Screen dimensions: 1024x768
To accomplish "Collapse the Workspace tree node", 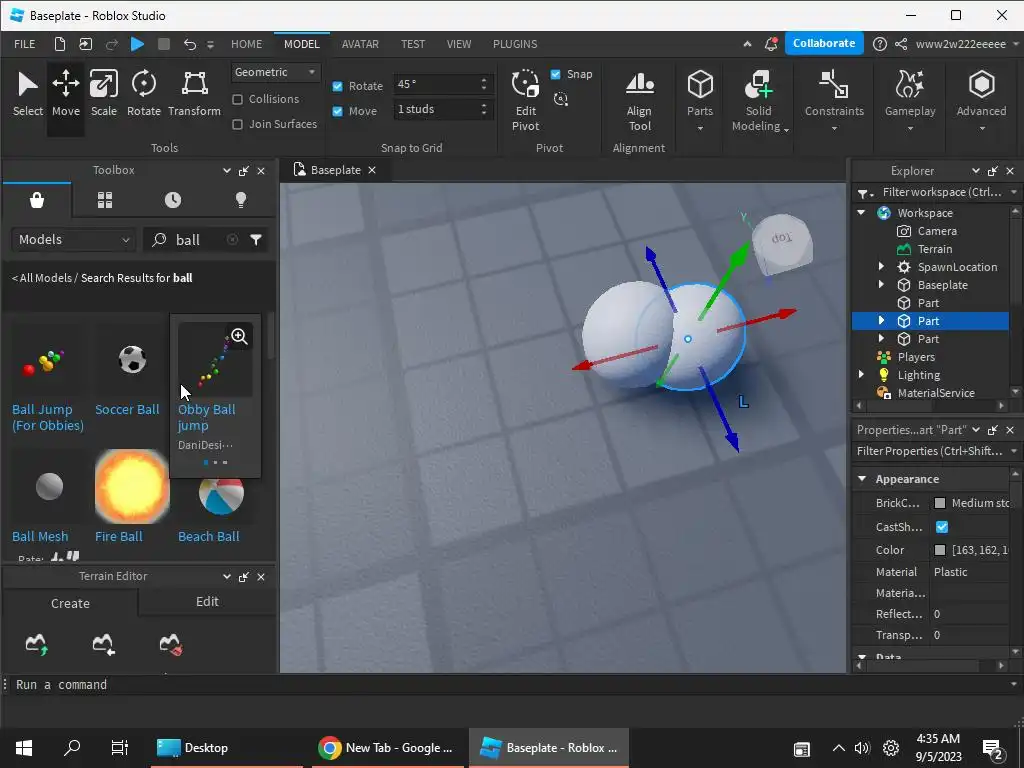I will pos(861,212).
